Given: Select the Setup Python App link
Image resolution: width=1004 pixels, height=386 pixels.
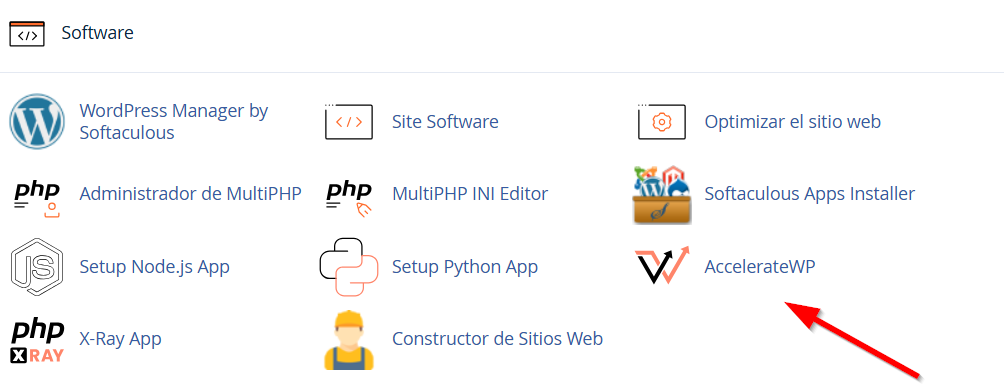Looking at the screenshot, I should pos(465,266).
